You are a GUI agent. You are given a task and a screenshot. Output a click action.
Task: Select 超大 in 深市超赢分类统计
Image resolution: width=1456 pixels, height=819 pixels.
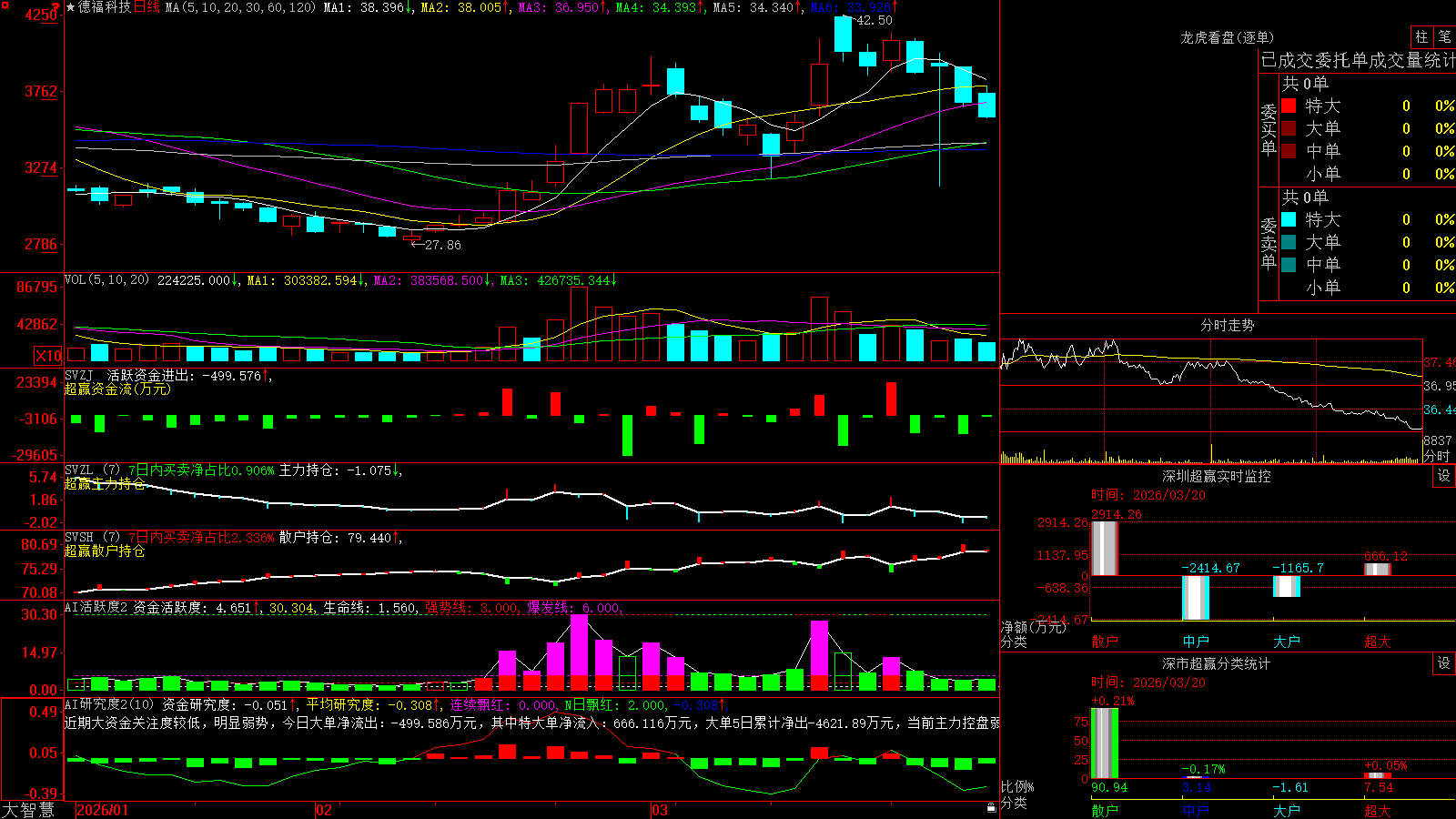click(1378, 811)
